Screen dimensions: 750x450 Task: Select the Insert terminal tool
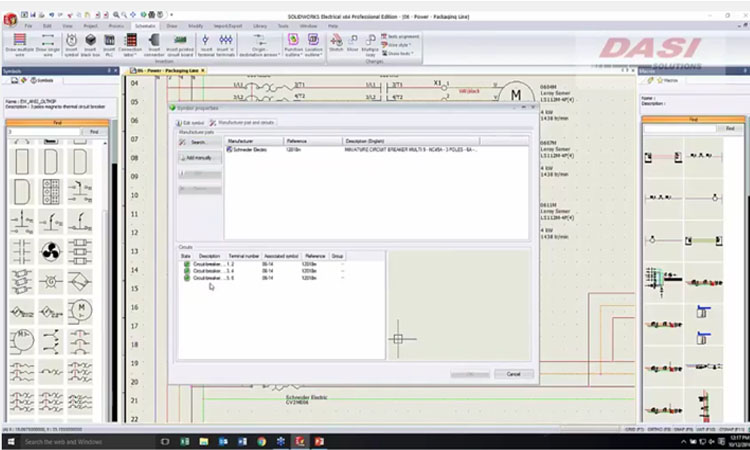207,43
